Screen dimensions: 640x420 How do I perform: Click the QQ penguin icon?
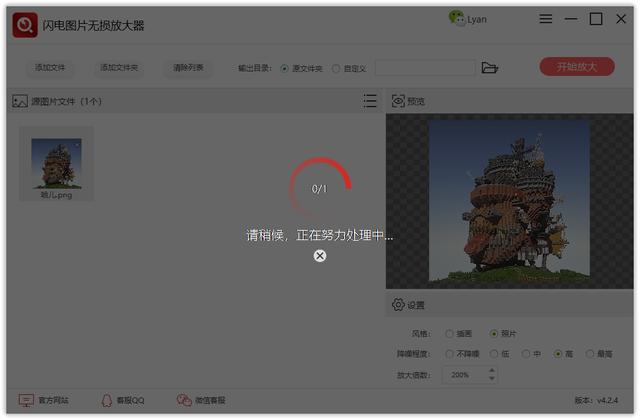(x=107, y=400)
